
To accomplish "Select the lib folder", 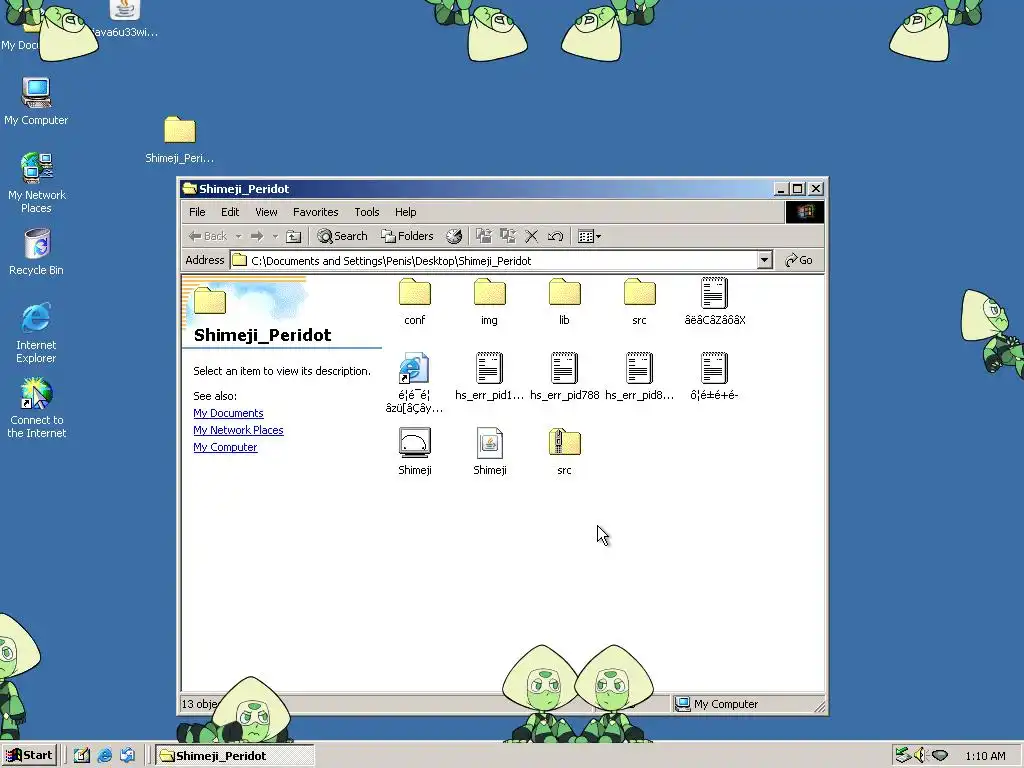I will click(x=564, y=302).
